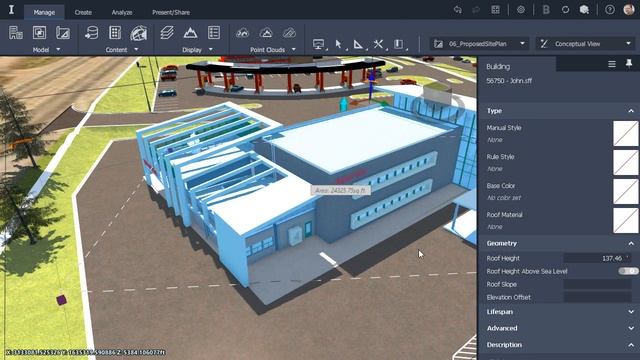Expand the Model group dropdown
The height and width of the screenshot is (360, 640).
click(x=58, y=49)
